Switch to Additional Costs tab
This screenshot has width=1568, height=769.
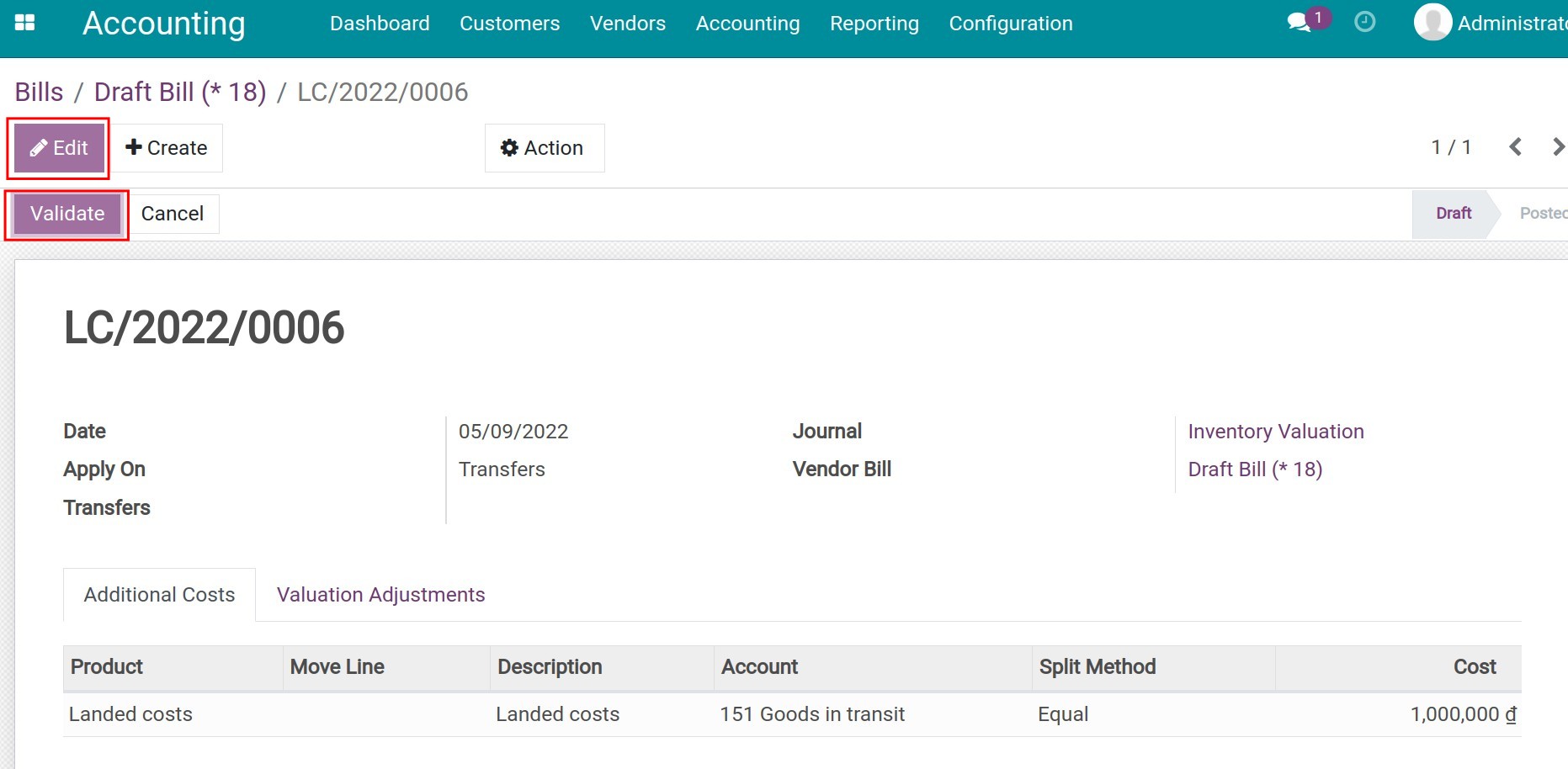coord(159,595)
